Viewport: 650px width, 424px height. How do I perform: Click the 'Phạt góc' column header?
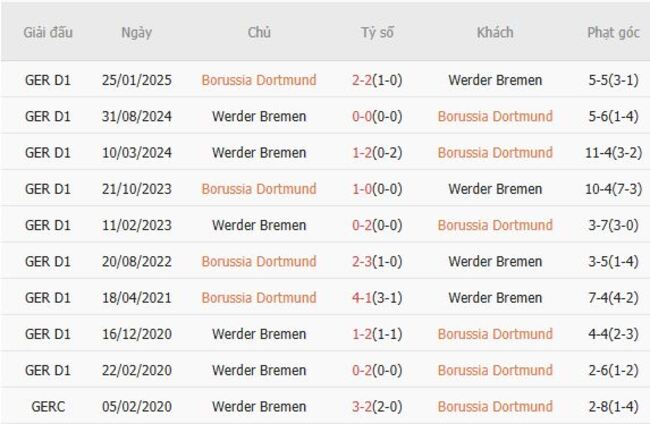[613, 32]
